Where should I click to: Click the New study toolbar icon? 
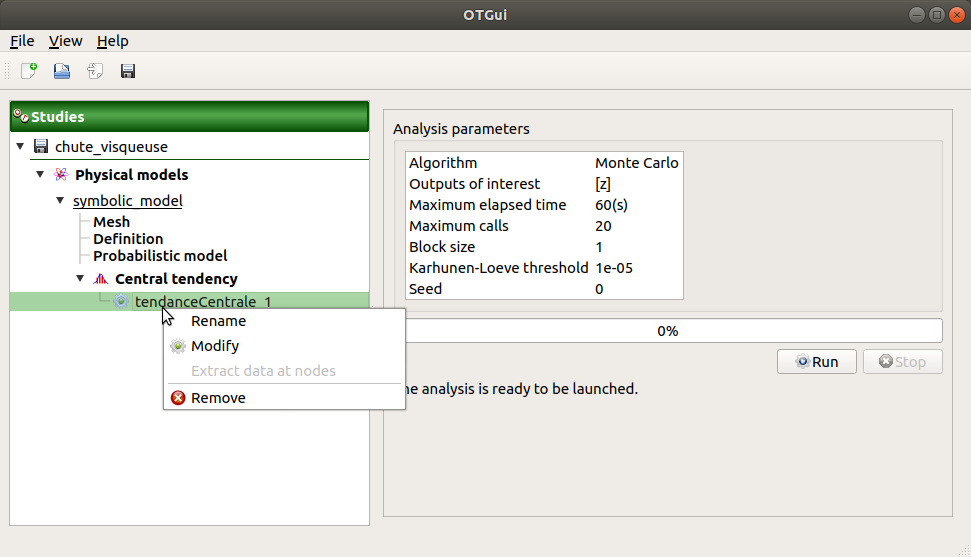pyautogui.click(x=29, y=71)
